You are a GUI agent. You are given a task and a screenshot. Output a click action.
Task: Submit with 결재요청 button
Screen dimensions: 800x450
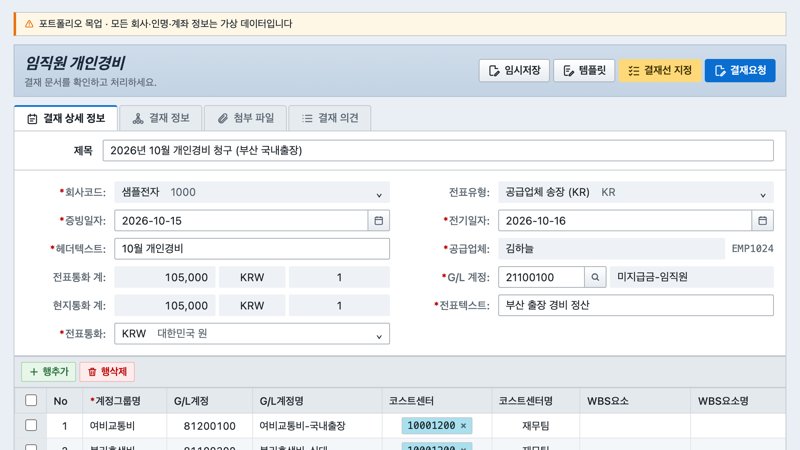[x=740, y=70]
